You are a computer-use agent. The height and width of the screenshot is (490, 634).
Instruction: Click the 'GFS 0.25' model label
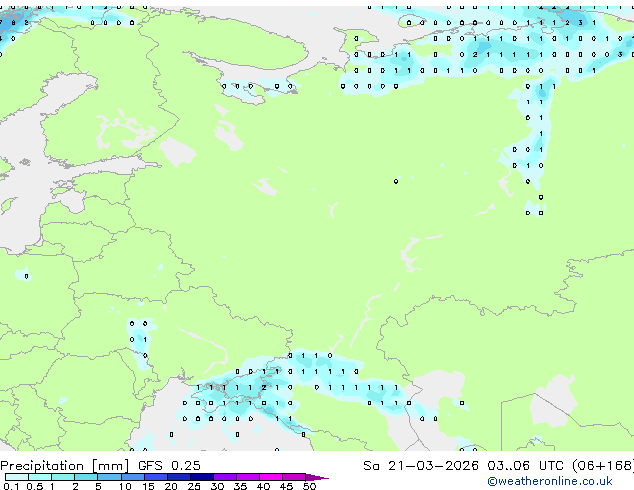coord(169,466)
